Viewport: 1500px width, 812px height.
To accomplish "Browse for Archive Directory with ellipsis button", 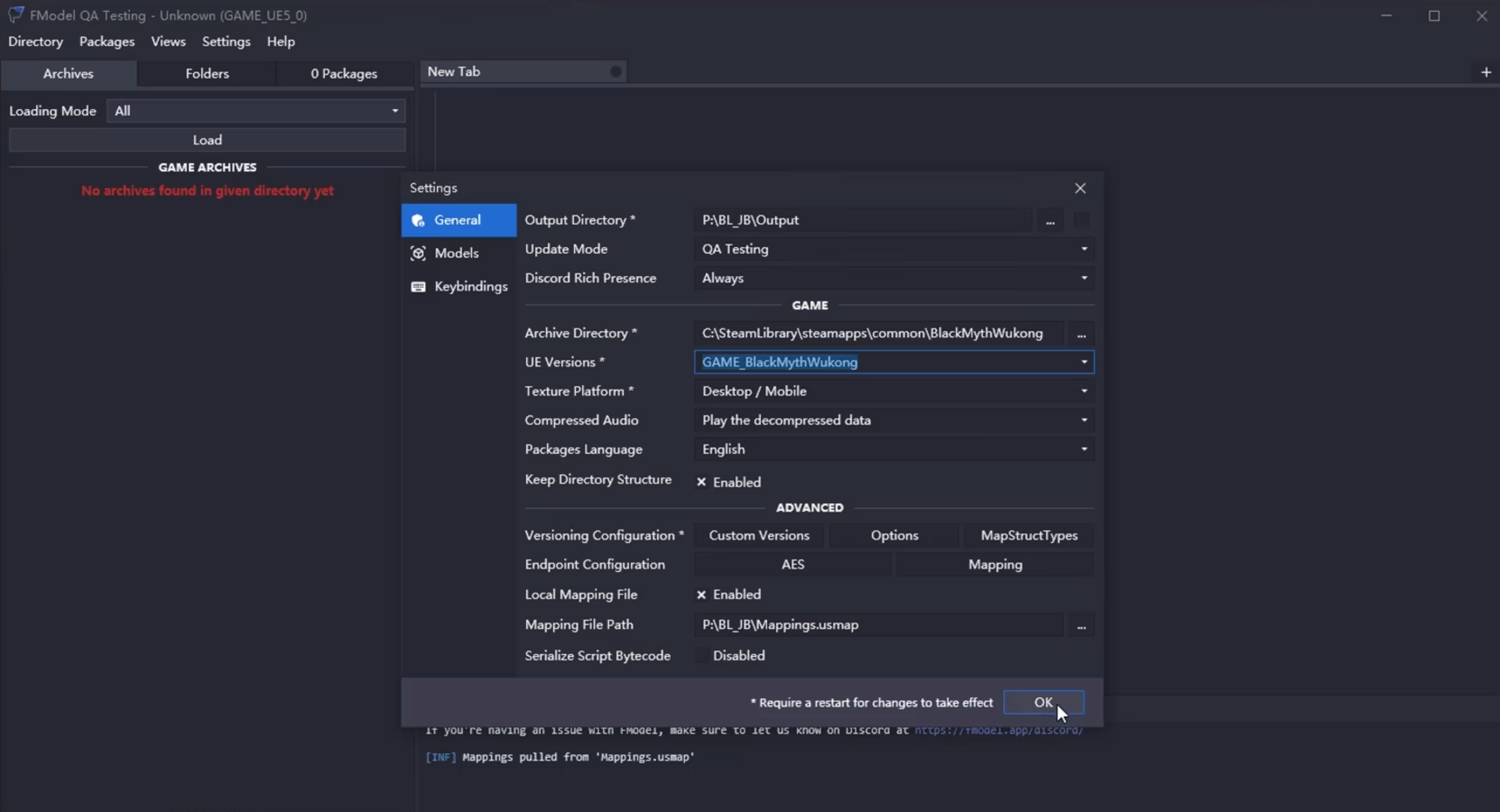I will 1081,333.
